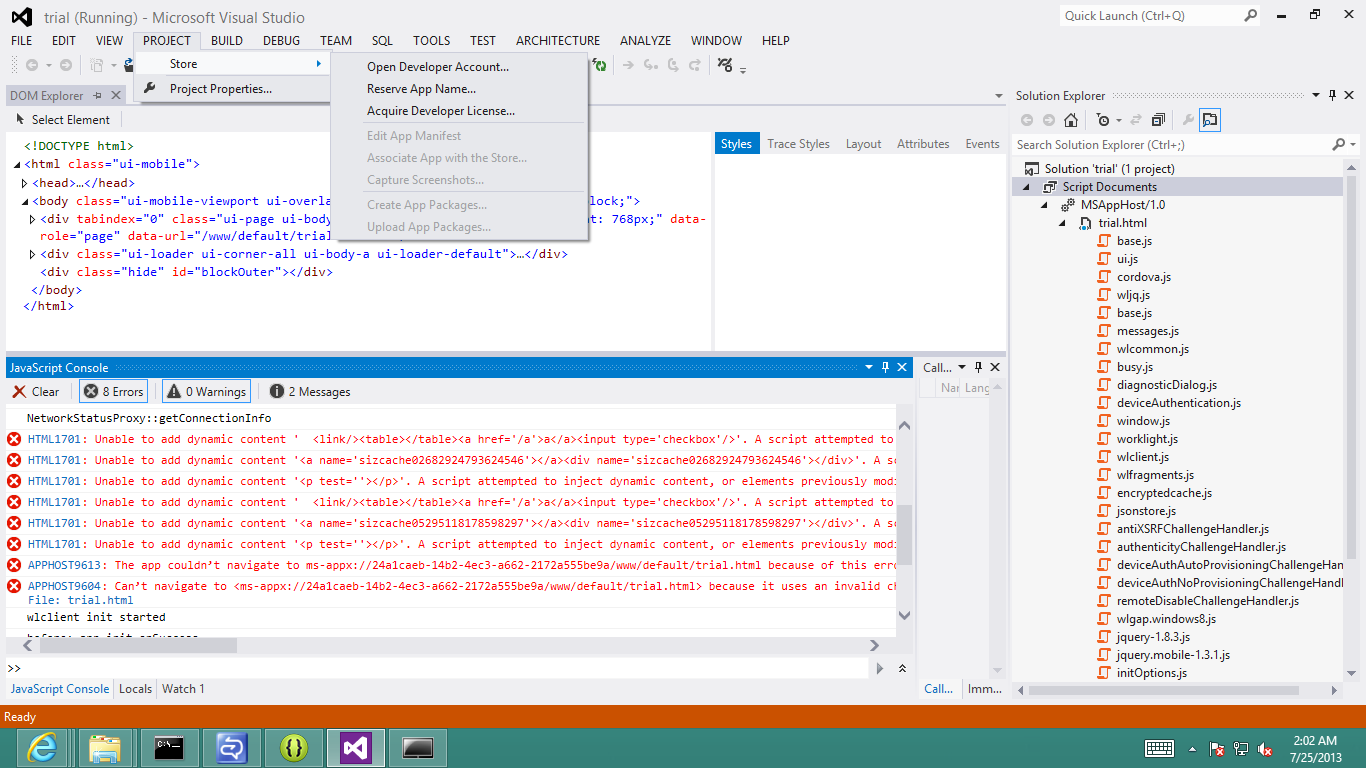Collapse the MSAppHost/1.0 node

[x=1046, y=205]
